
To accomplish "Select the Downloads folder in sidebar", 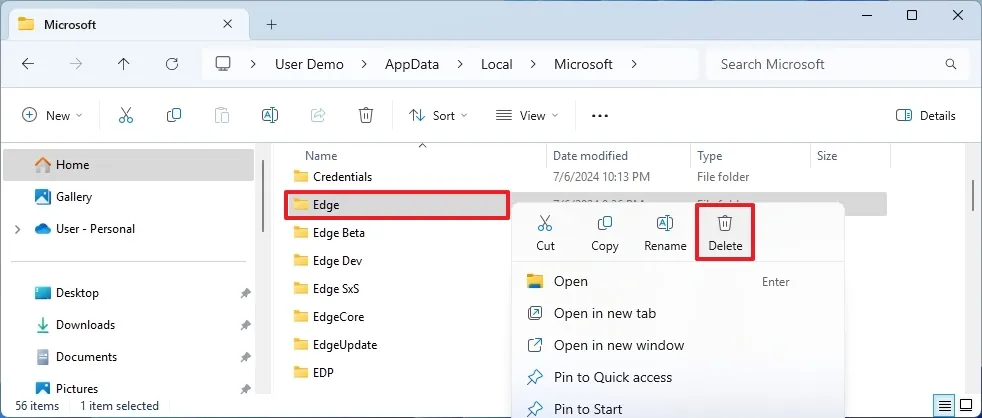I will point(85,325).
